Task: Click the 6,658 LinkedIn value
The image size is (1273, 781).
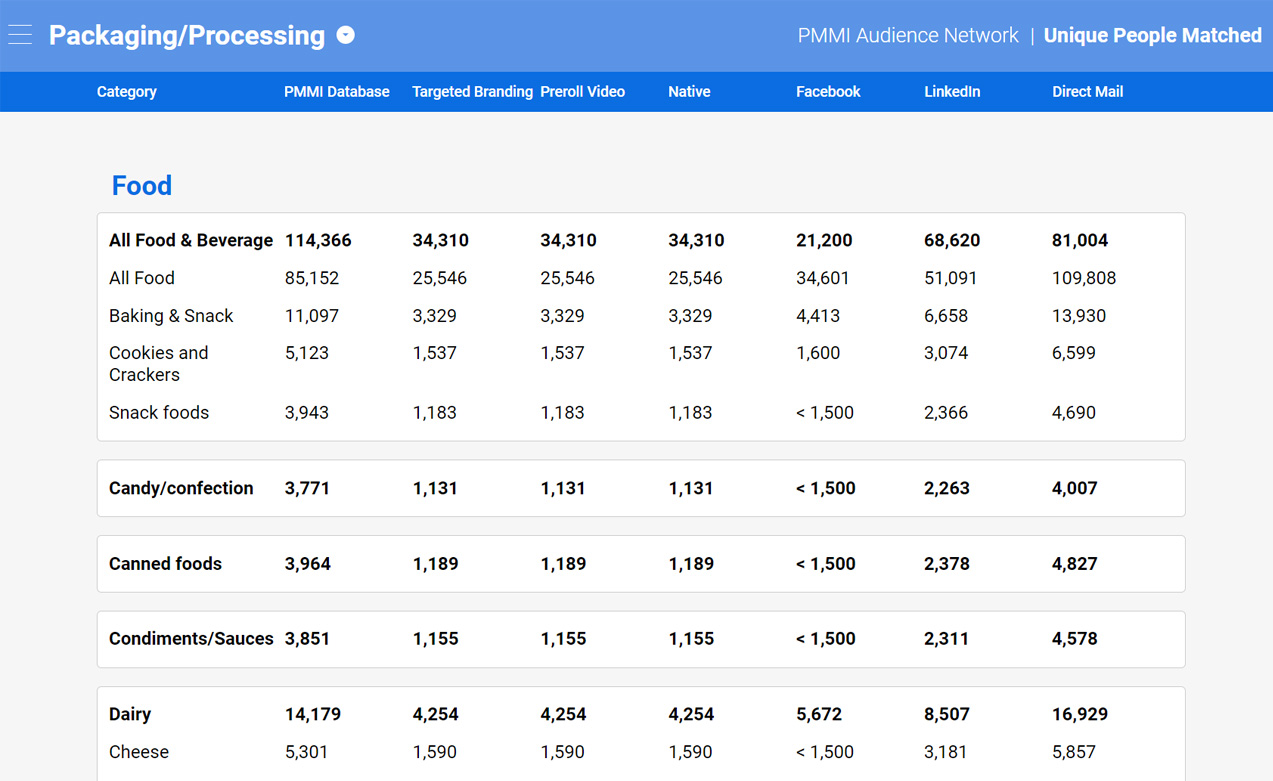Action: click(x=946, y=316)
